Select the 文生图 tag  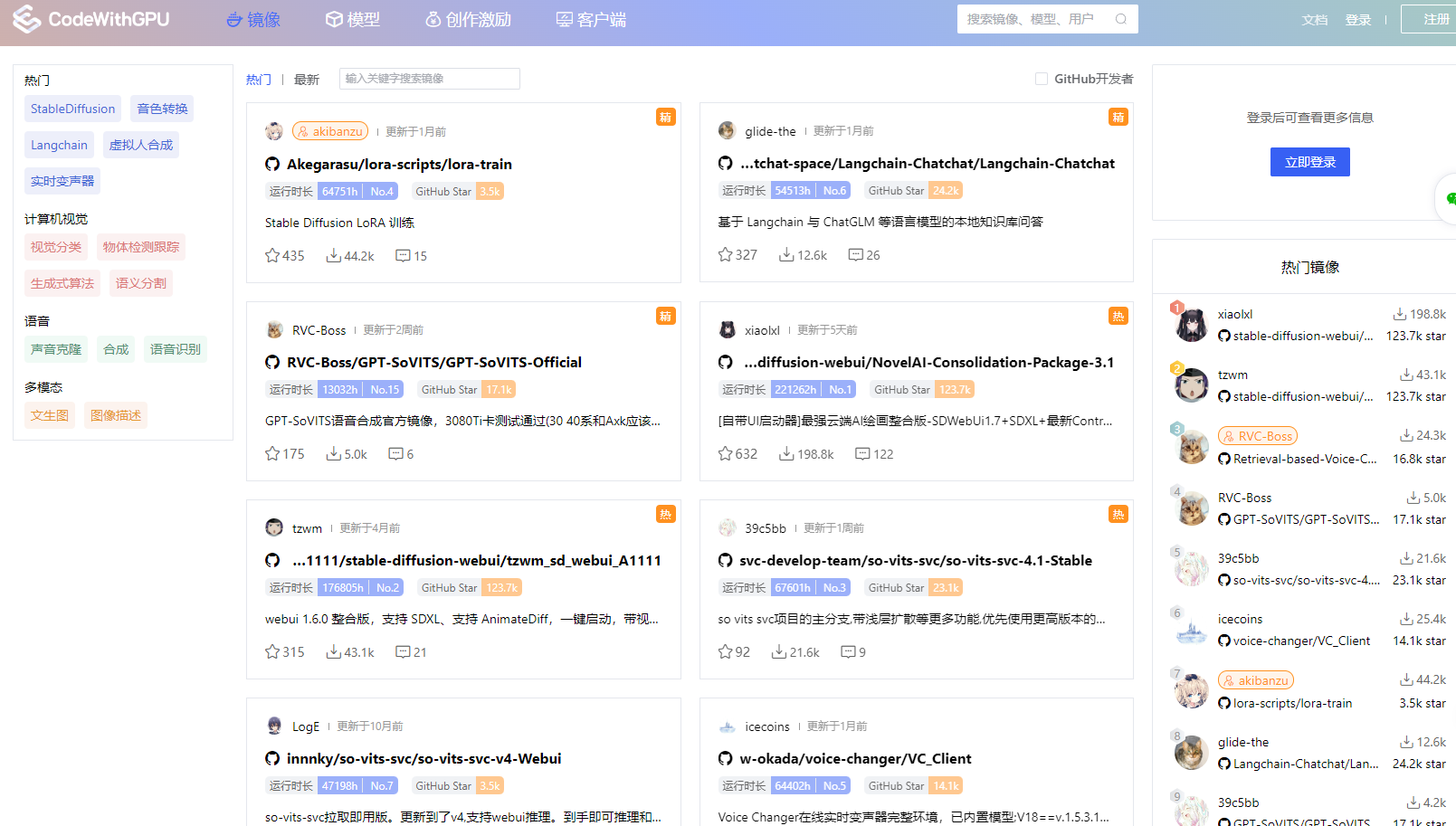[50, 415]
